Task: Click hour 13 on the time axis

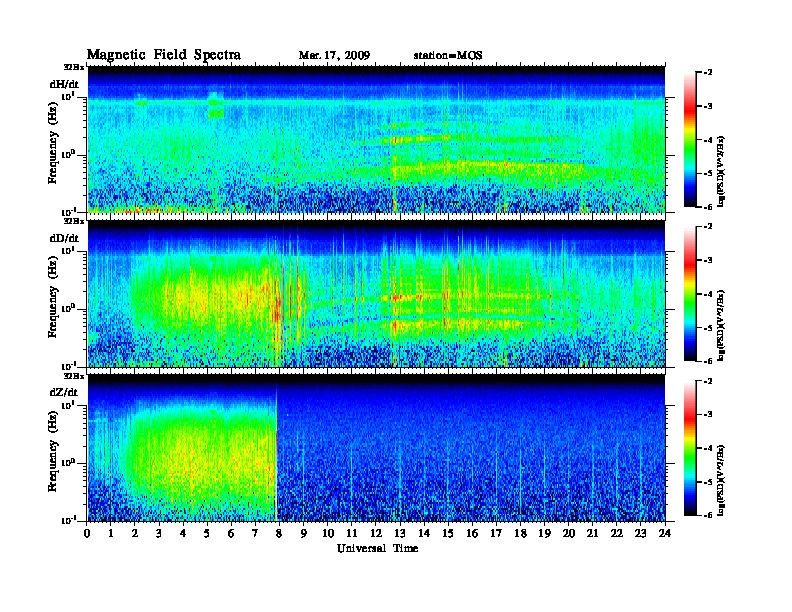Action: coord(400,534)
